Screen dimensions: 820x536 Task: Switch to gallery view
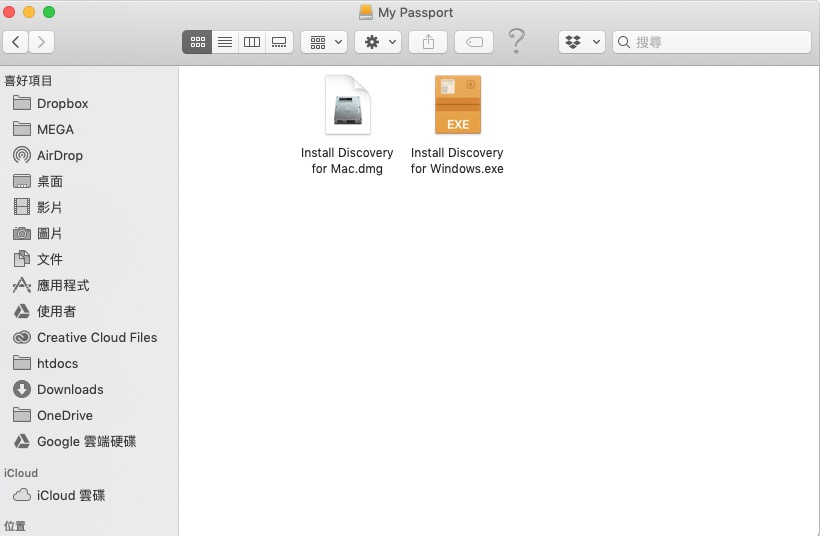click(x=279, y=42)
